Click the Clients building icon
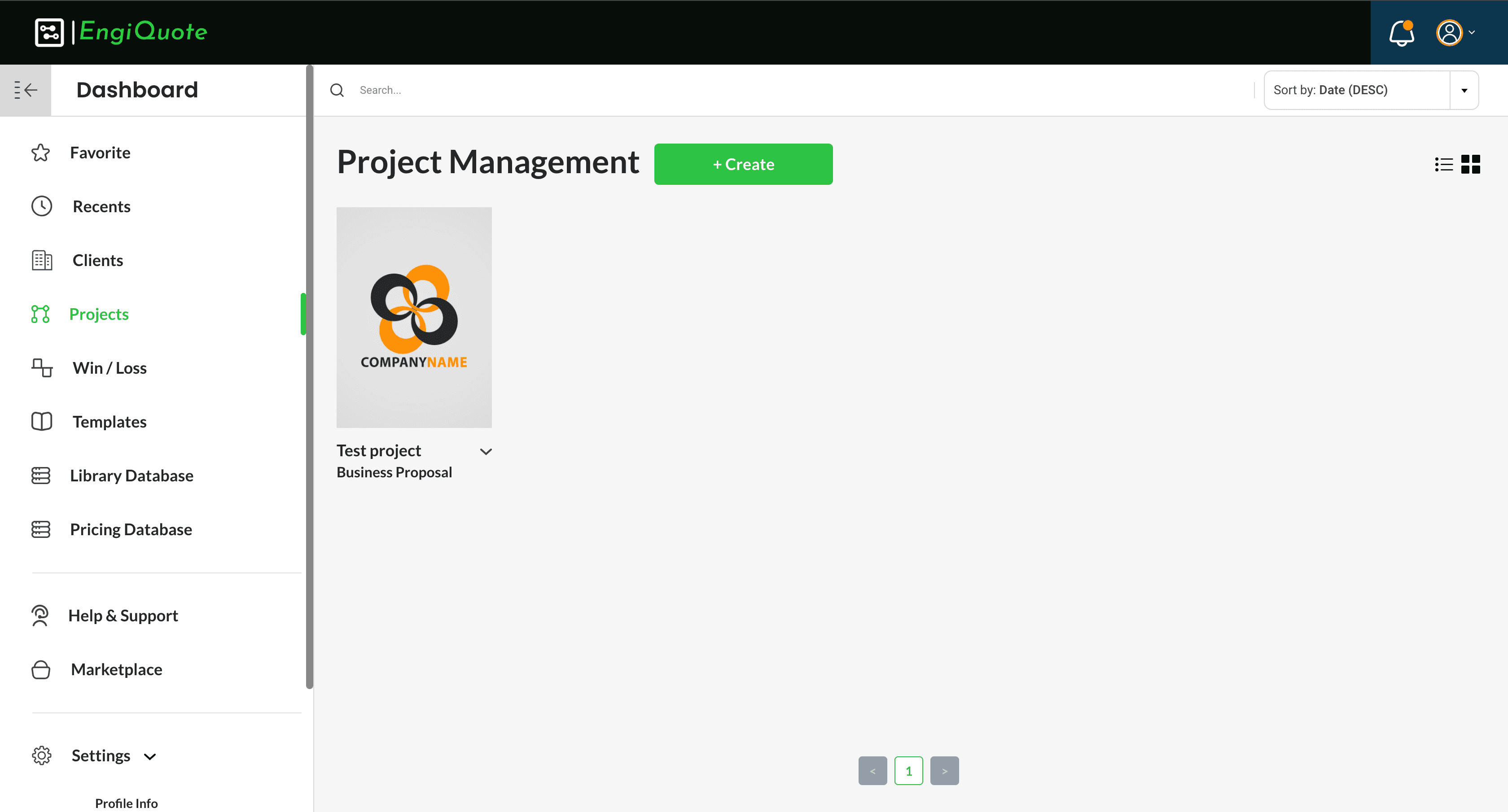This screenshot has width=1508, height=812. (x=42, y=260)
